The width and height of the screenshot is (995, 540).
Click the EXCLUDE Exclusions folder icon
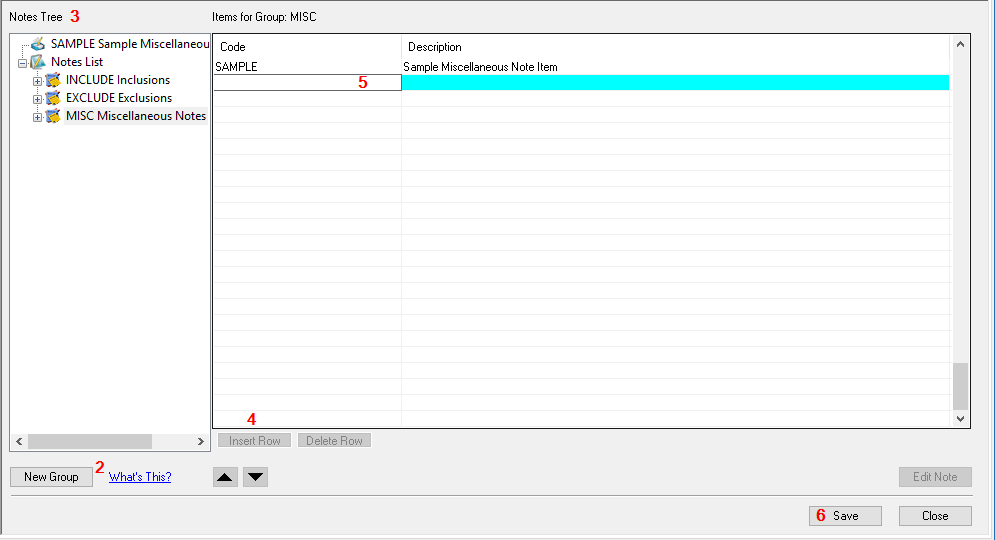pos(53,98)
